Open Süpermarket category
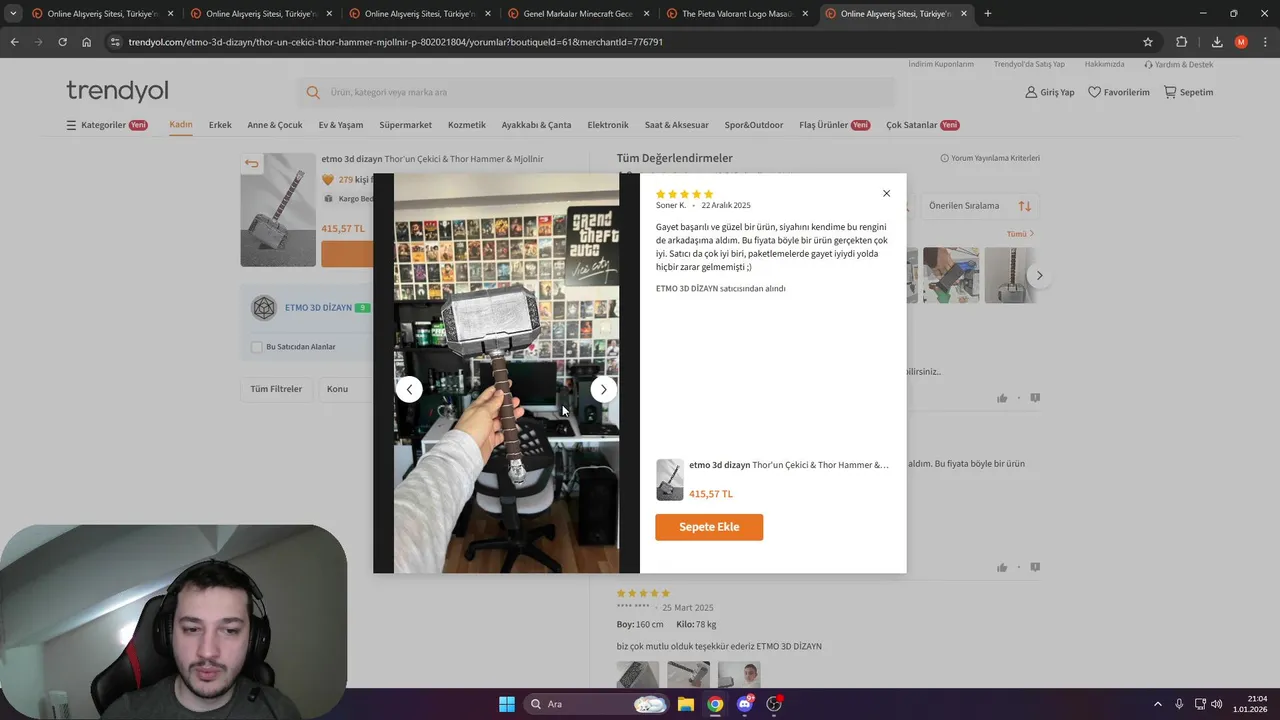The height and width of the screenshot is (720, 1280). coord(406,125)
